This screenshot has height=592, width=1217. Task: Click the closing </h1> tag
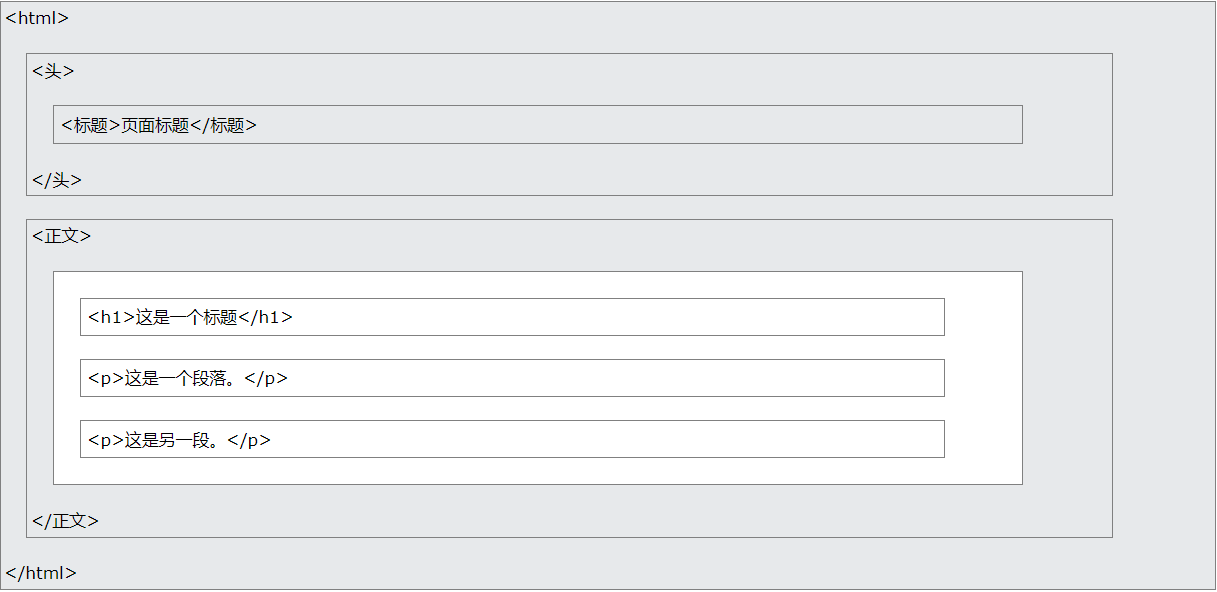(266, 317)
